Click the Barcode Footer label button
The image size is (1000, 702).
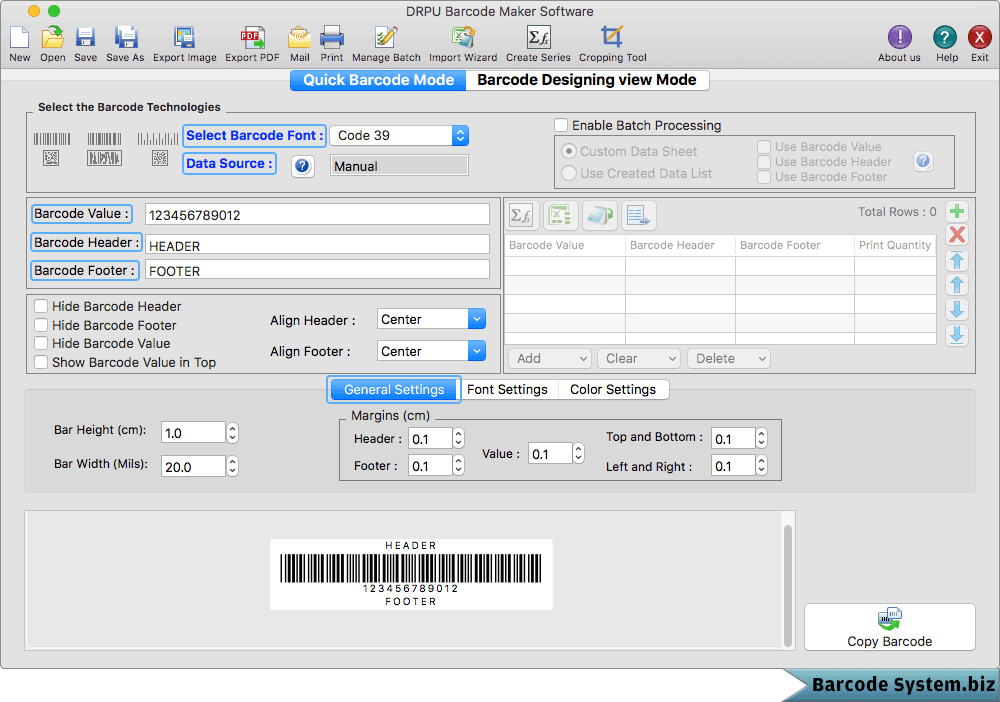click(x=85, y=270)
